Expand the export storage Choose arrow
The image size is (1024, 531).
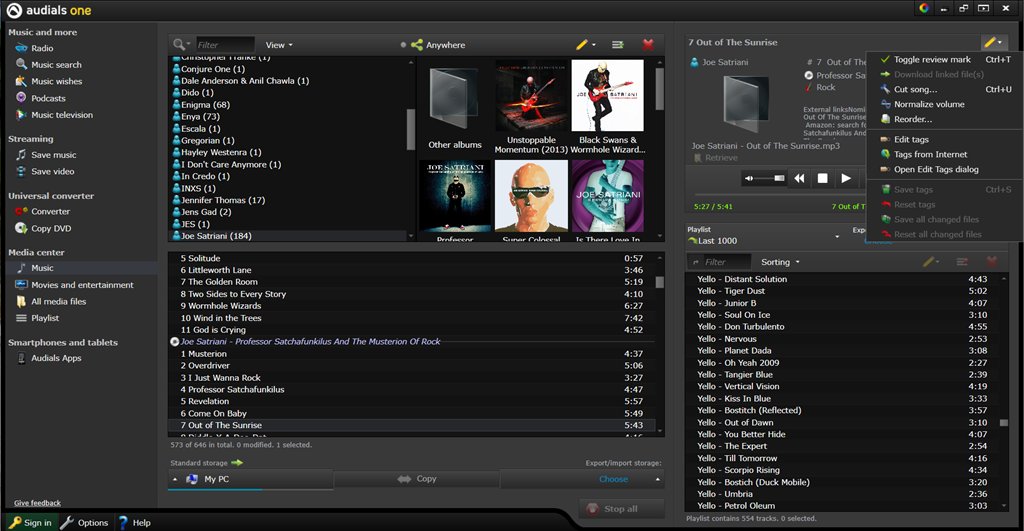pyautogui.click(x=658, y=479)
